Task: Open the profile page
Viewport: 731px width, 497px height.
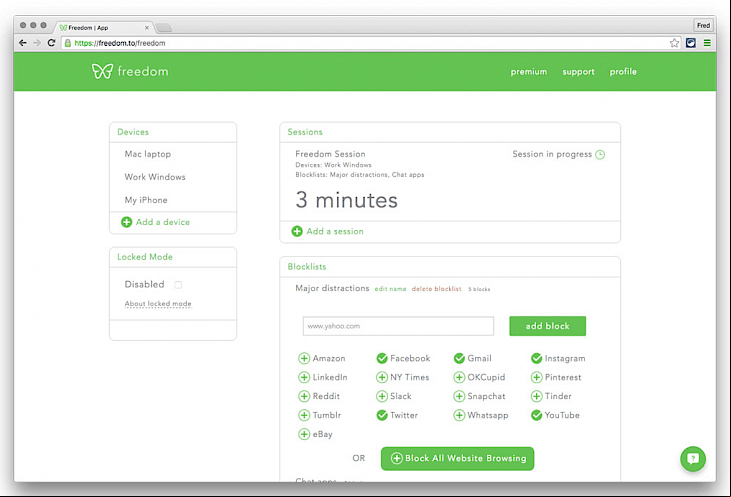Action: tap(623, 72)
